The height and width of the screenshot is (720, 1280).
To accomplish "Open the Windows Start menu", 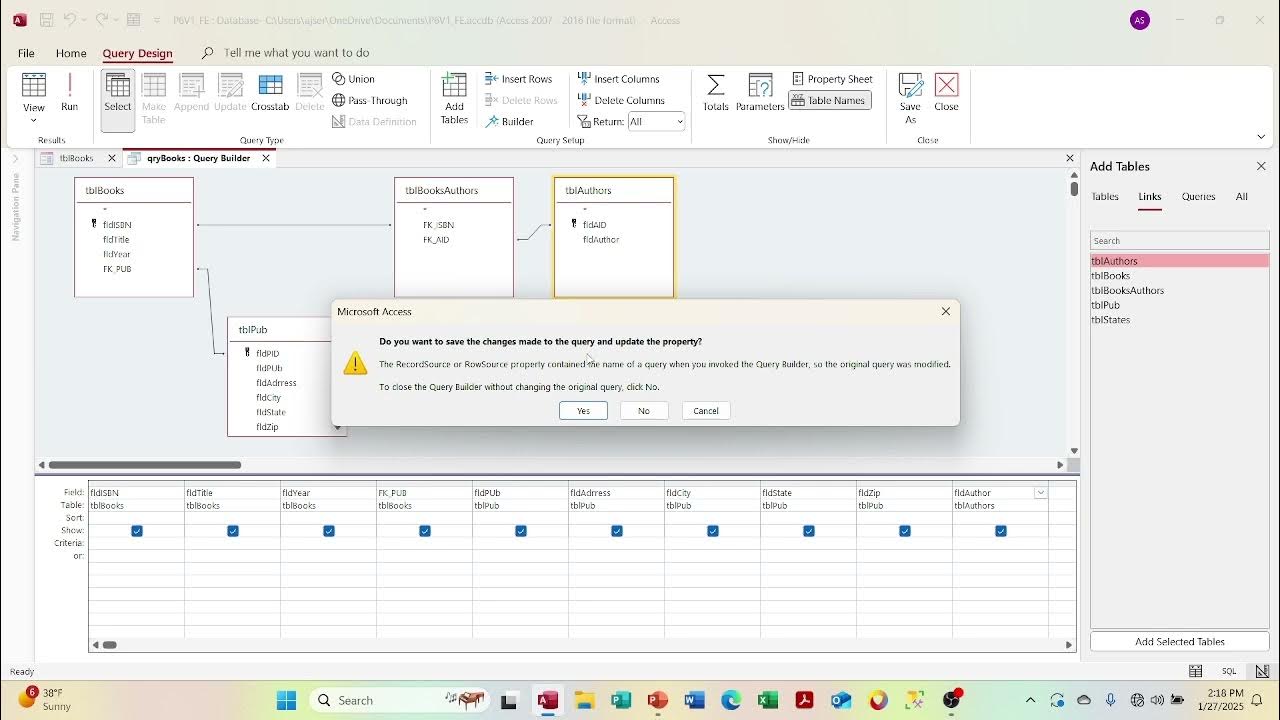I will [x=286, y=700].
